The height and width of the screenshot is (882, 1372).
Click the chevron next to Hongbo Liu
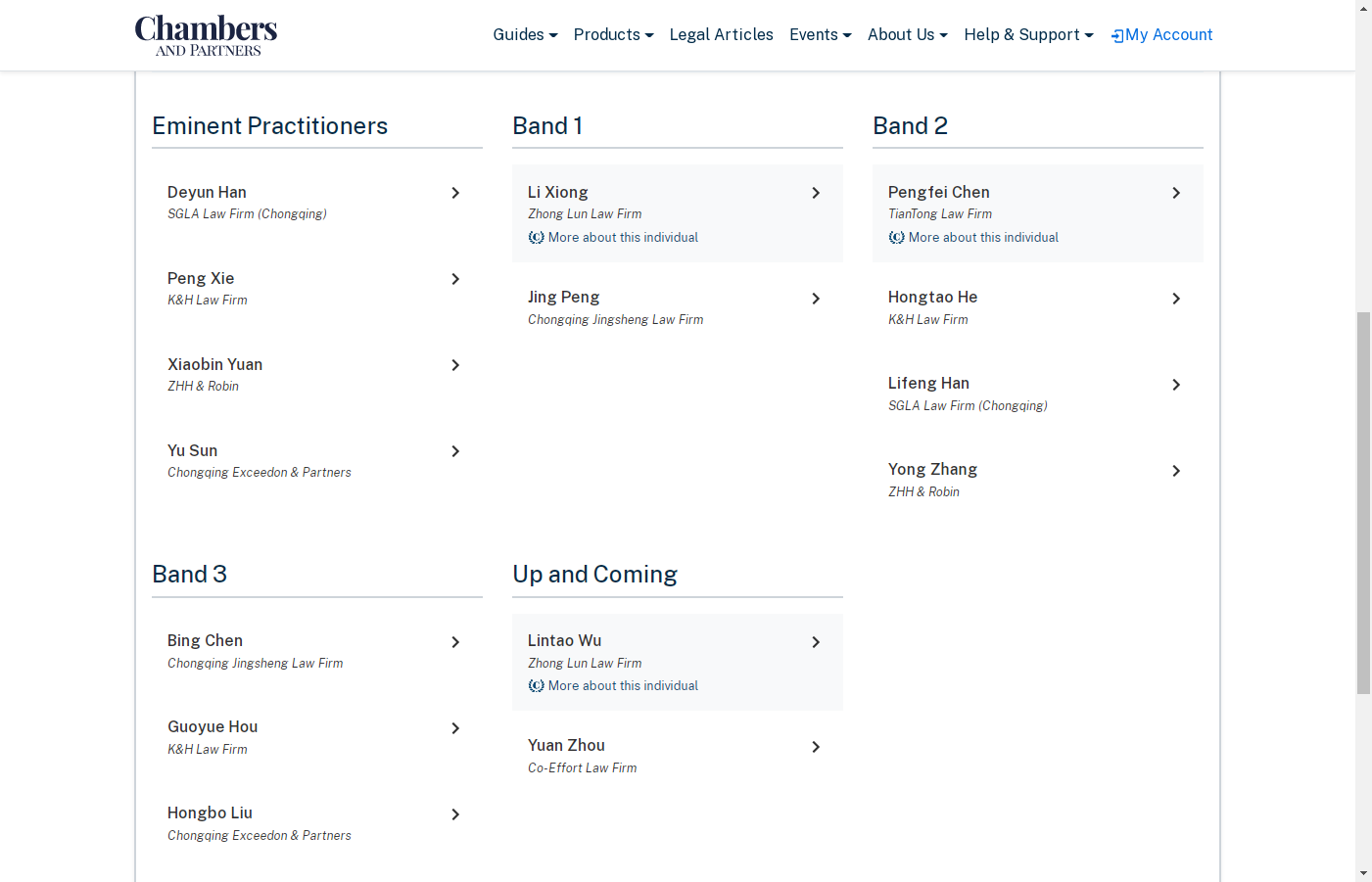(x=455, y=814)
